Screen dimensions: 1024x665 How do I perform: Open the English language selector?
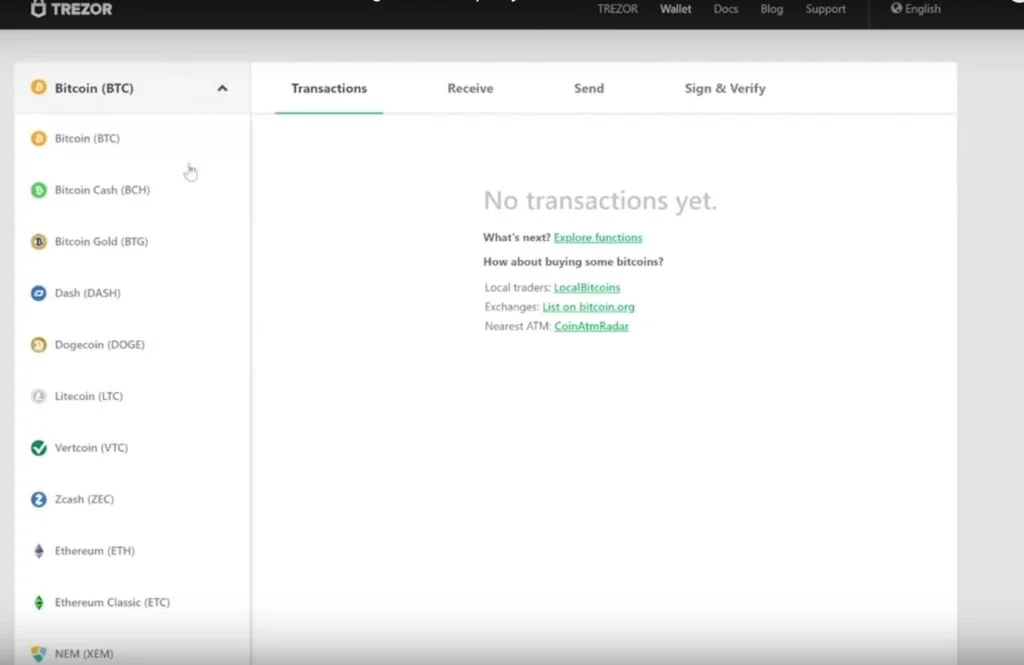(916, 9)
